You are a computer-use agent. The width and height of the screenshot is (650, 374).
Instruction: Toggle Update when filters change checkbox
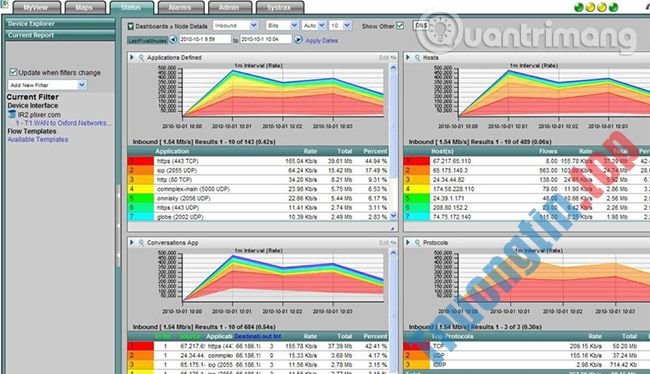(13, 72)
